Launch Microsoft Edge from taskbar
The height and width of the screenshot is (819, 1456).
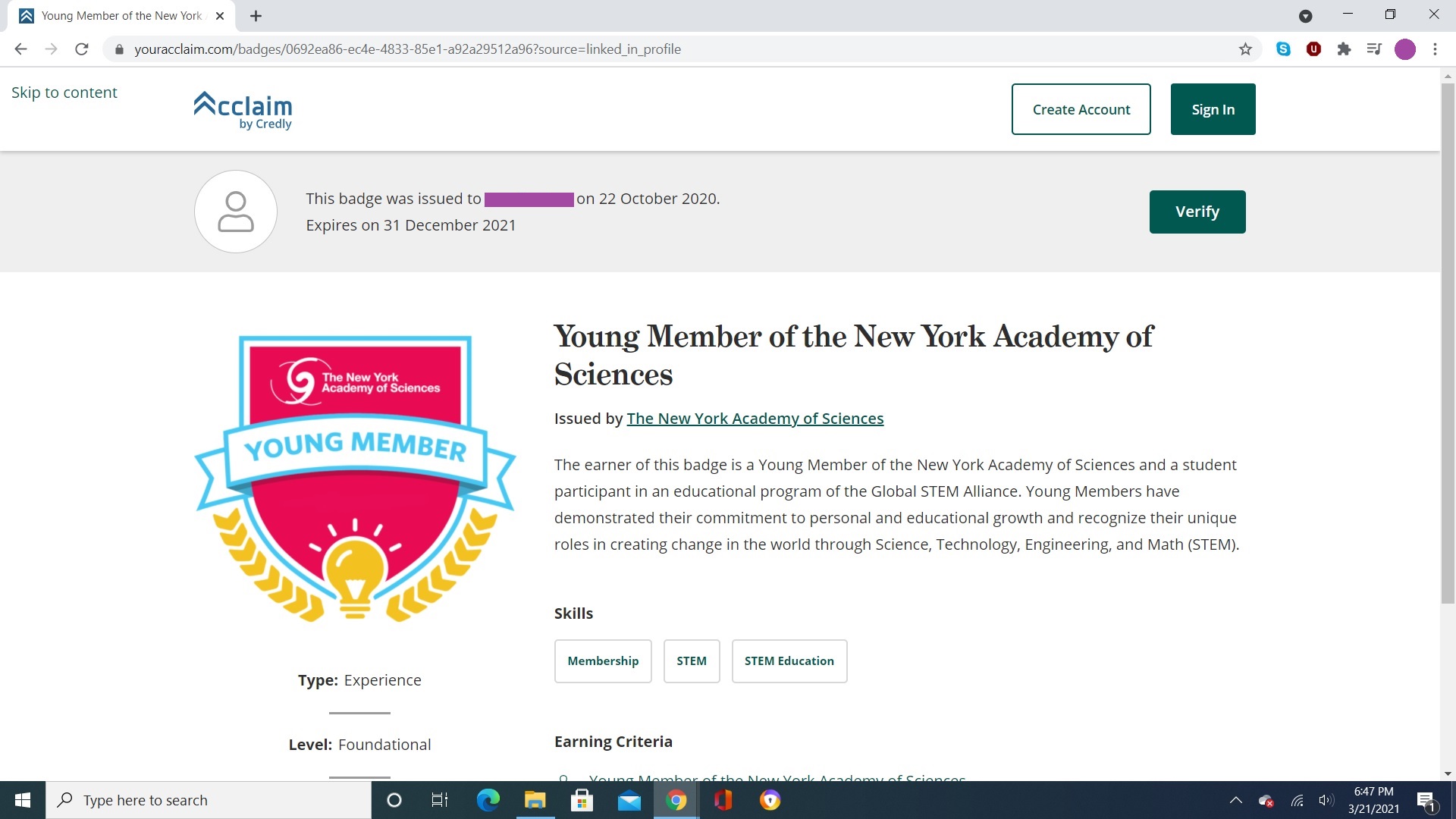pyautogui.click(x=488, y=800)
